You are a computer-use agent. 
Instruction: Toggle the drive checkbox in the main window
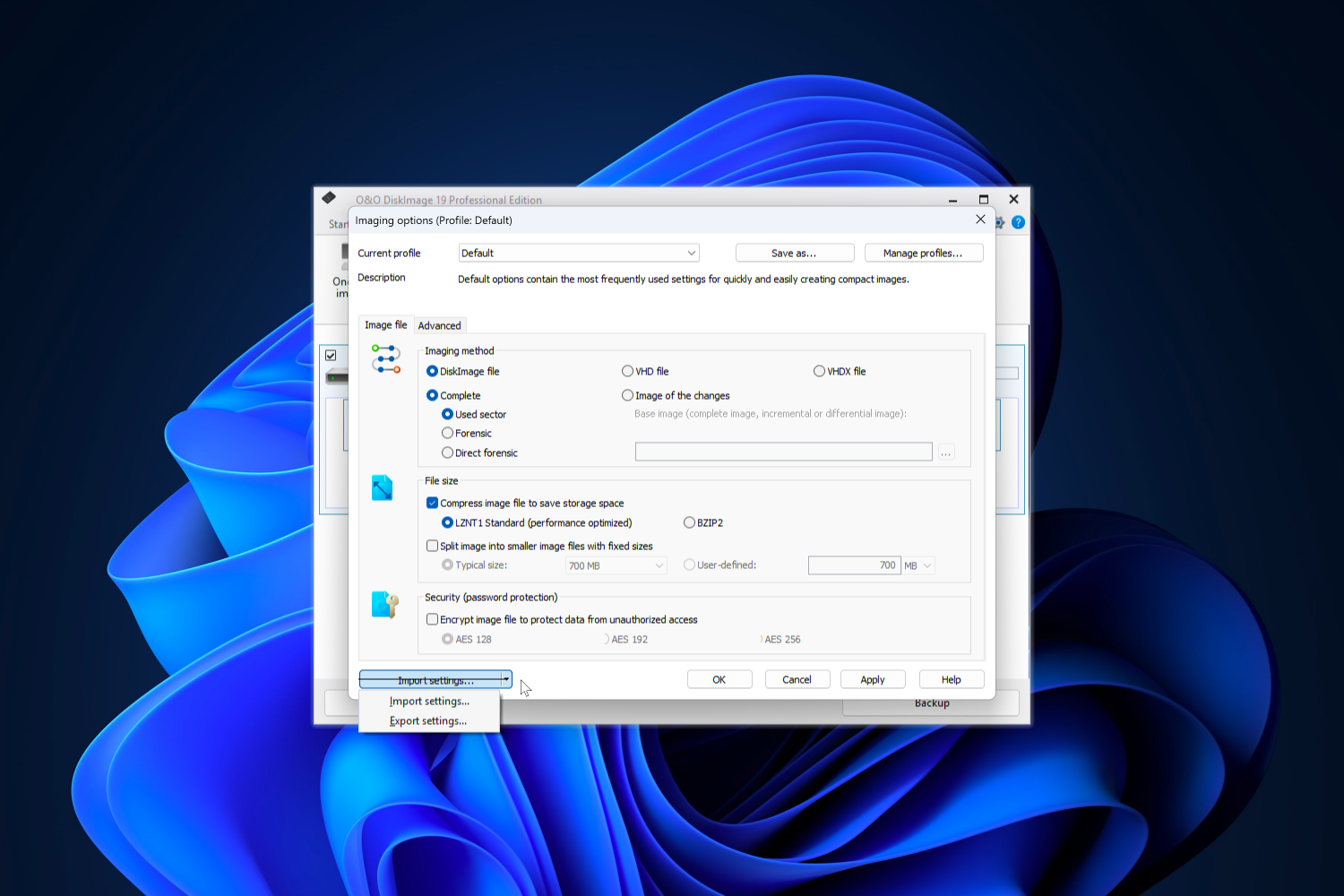[x=331, y=356]
